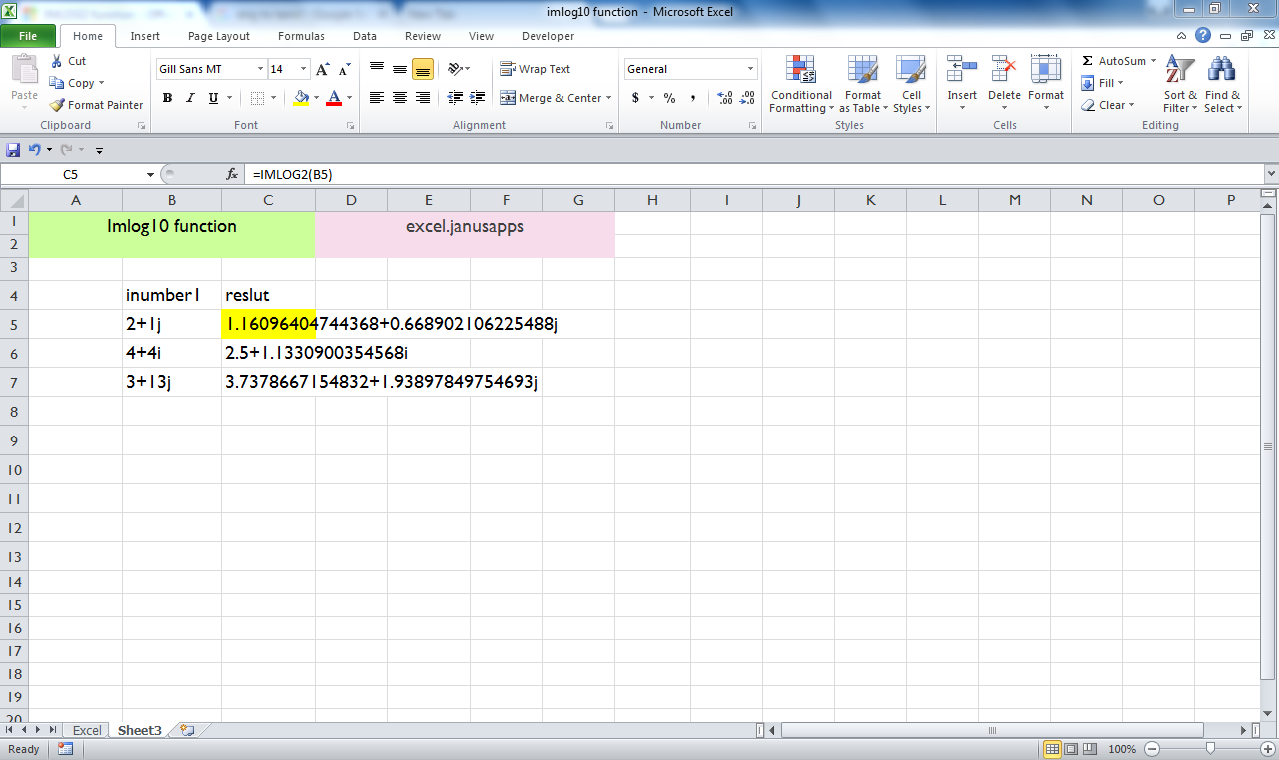Click the Merge & Center button
Viewport: 1279px width, 760px height.
[551, 98]
